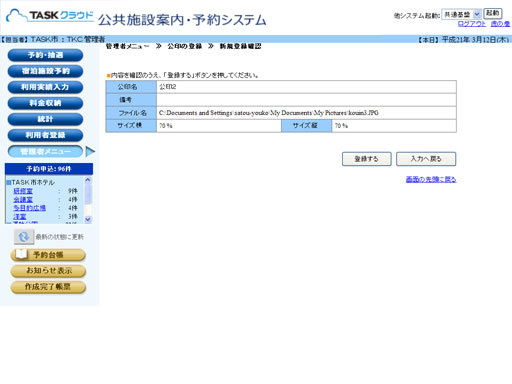The image size is (512, 384).
Task: Click the reservation list scrollbar thumb
Action: (x=88, y=194)
